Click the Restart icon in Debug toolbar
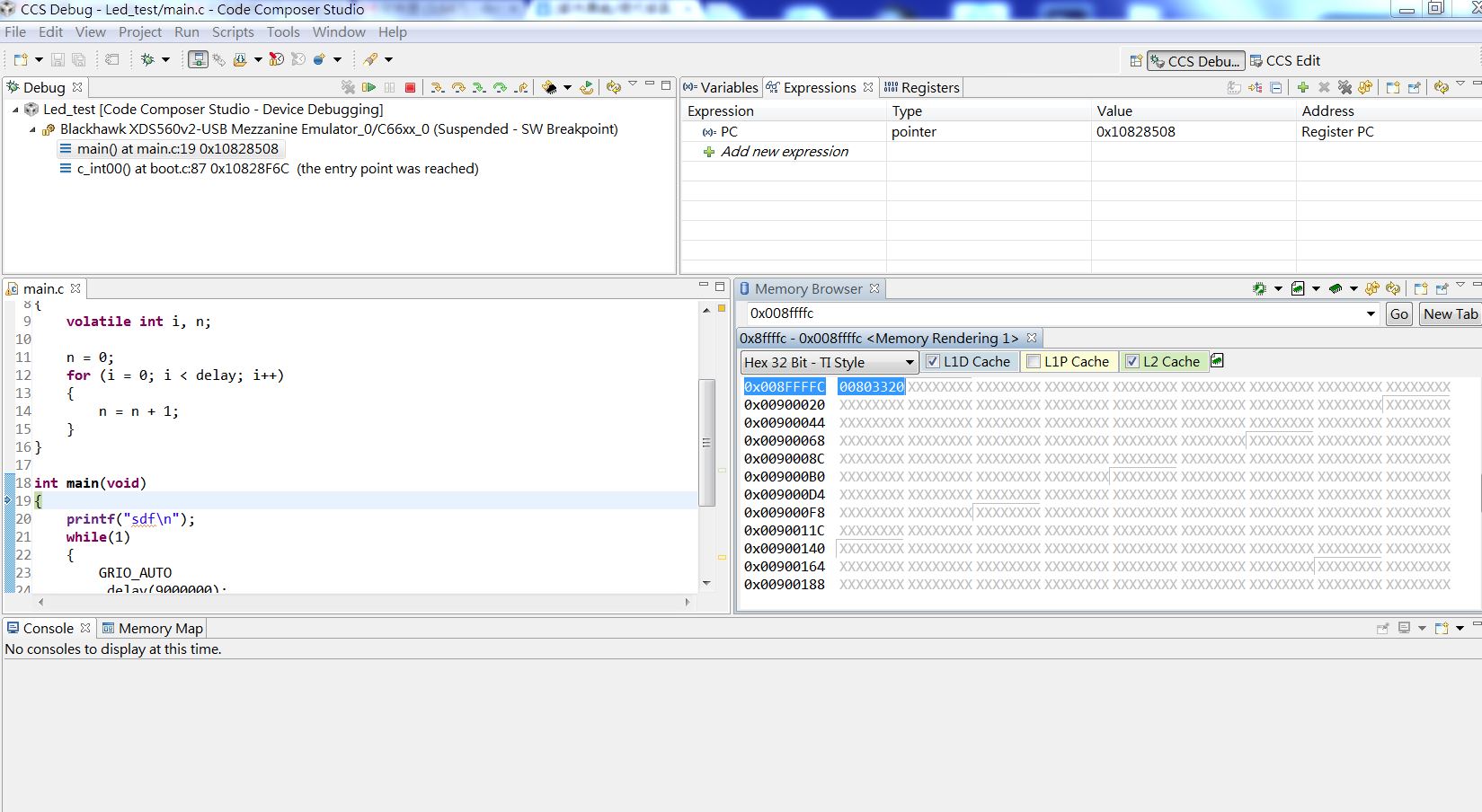 [586, 87]
